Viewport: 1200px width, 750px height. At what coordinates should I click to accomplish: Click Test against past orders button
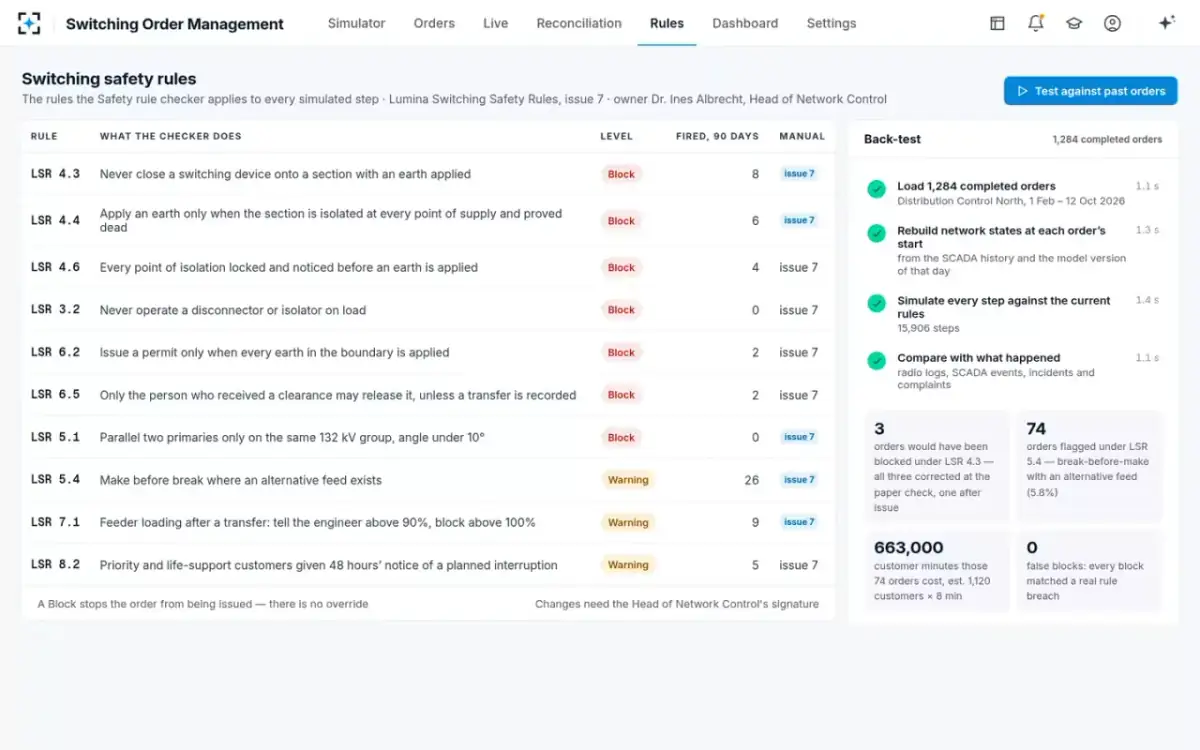pos(1091,91)
